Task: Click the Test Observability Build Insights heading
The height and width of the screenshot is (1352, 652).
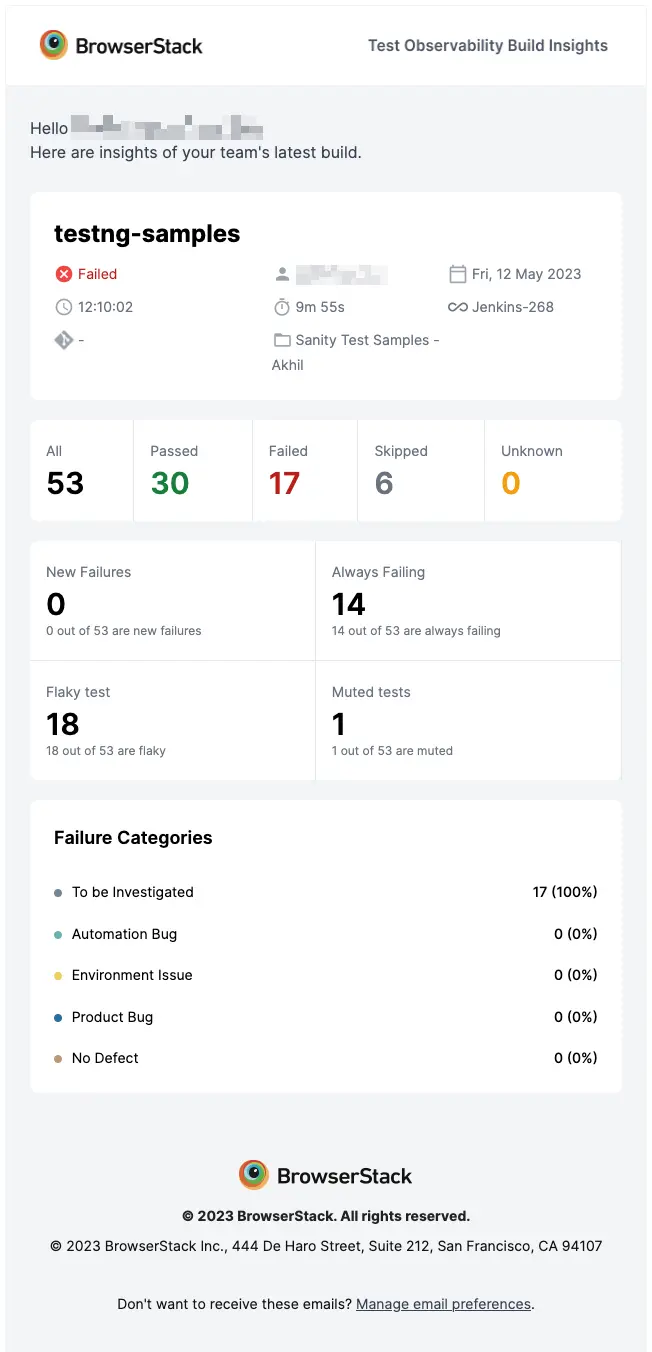Action: click(488, 45)
